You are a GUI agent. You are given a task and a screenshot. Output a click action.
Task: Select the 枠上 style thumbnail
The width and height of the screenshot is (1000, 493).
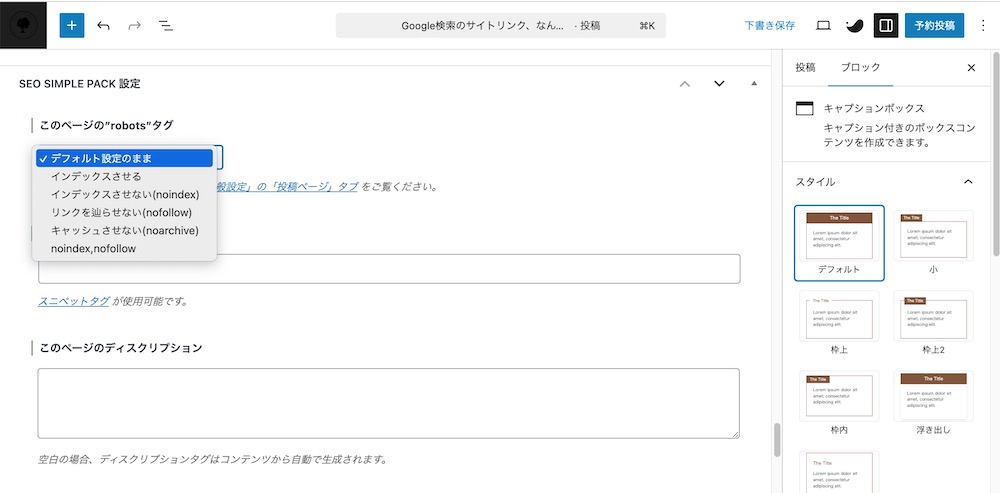[839, 323]
